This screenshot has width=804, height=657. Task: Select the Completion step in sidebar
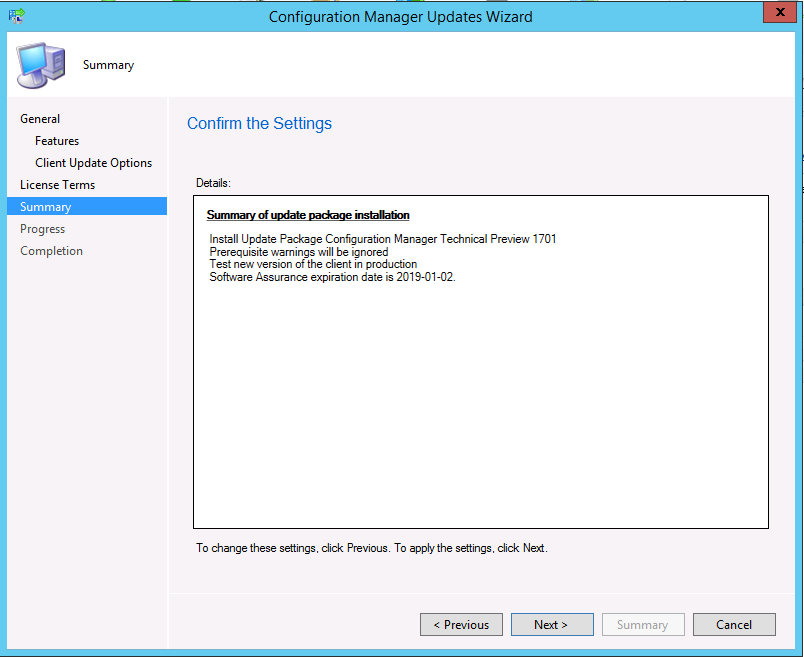(51, 251)
